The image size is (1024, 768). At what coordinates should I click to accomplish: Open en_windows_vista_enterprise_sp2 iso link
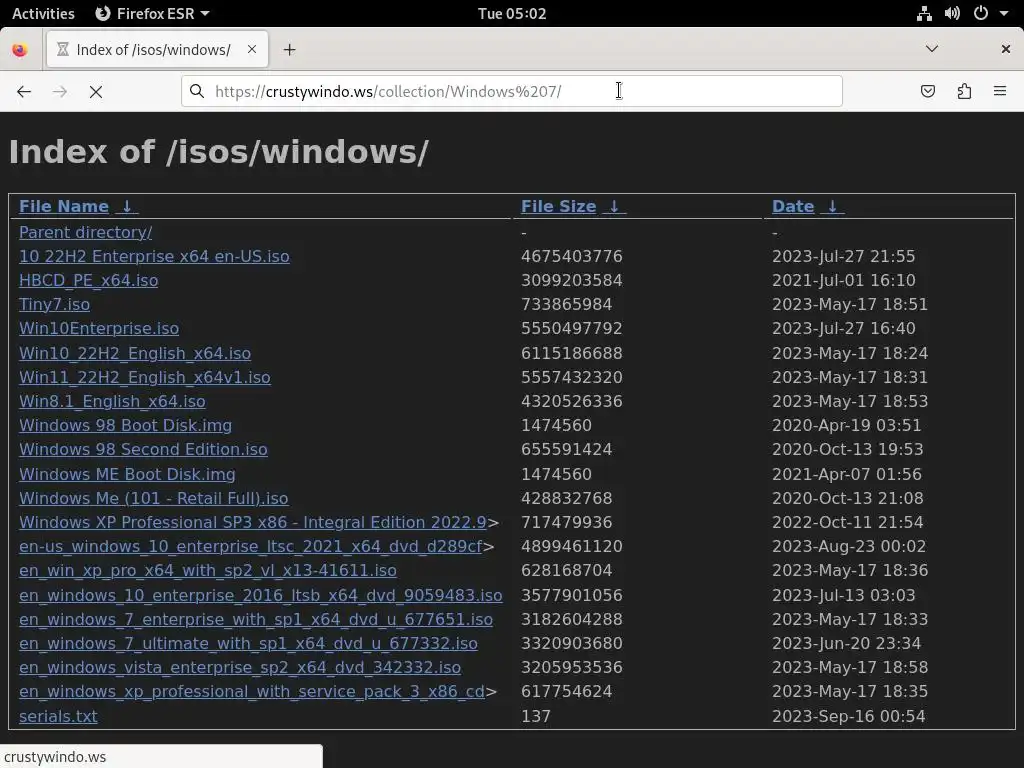point(240,667)
